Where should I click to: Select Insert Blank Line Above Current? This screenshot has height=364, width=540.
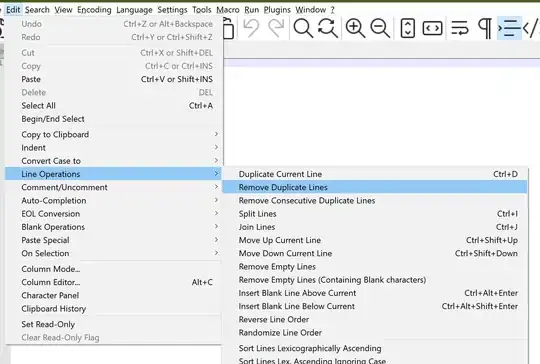point(375,293)
